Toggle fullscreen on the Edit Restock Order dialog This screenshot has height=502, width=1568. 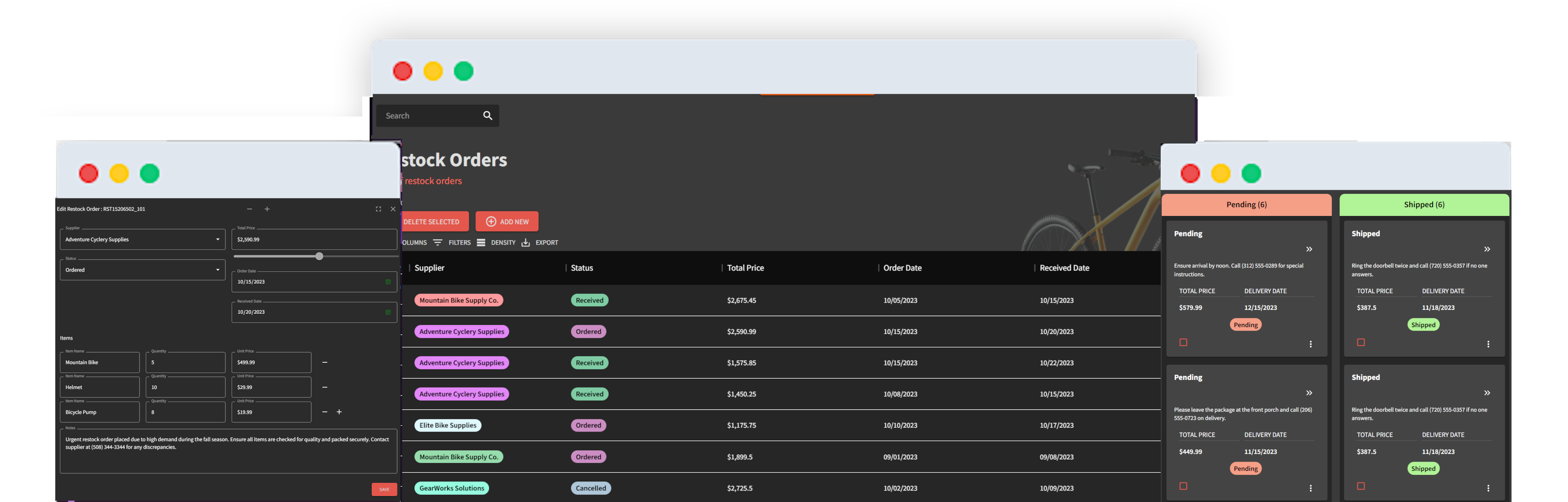pos(378,209)
